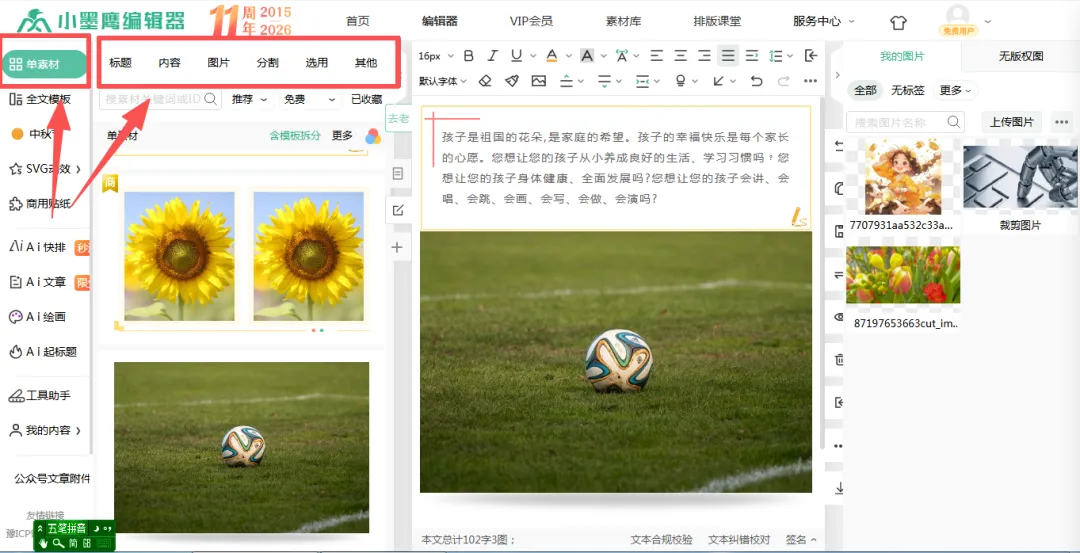1080x553 pixels.
Task: Open the 推荐 sort dropdown
Action: (x=249, y=99)
